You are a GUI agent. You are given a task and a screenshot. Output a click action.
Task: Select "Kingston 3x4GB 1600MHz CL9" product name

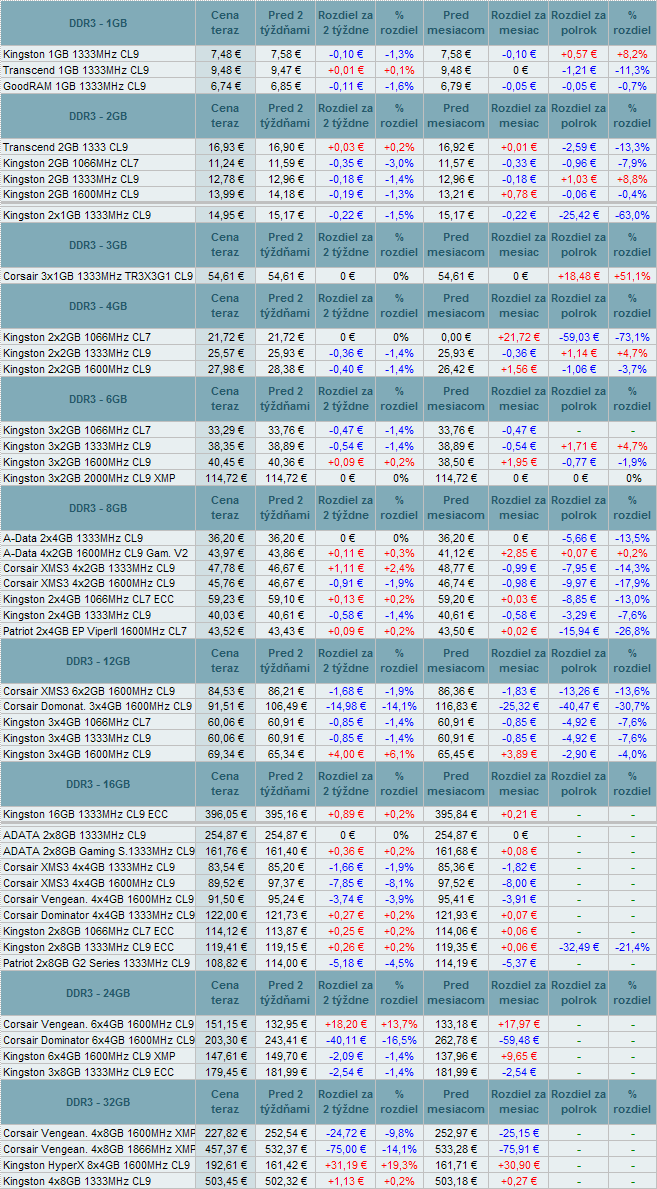click(77, 754)
